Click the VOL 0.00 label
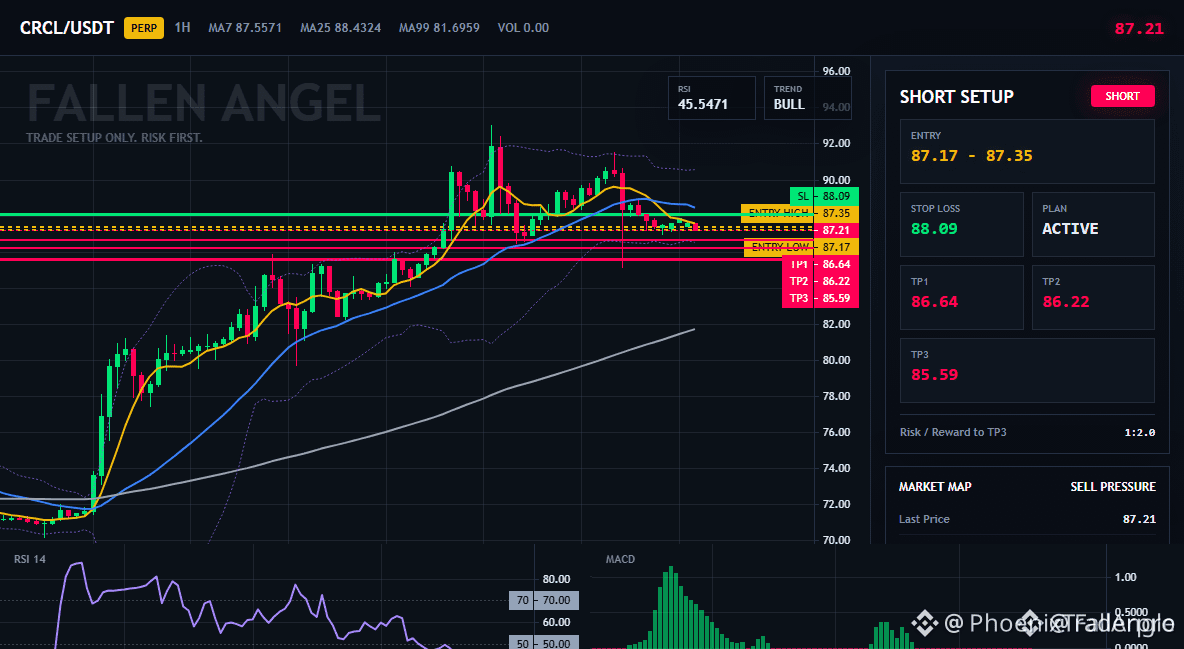The image size is (1184, 649). pyautogui.click(x=523, y=28)
